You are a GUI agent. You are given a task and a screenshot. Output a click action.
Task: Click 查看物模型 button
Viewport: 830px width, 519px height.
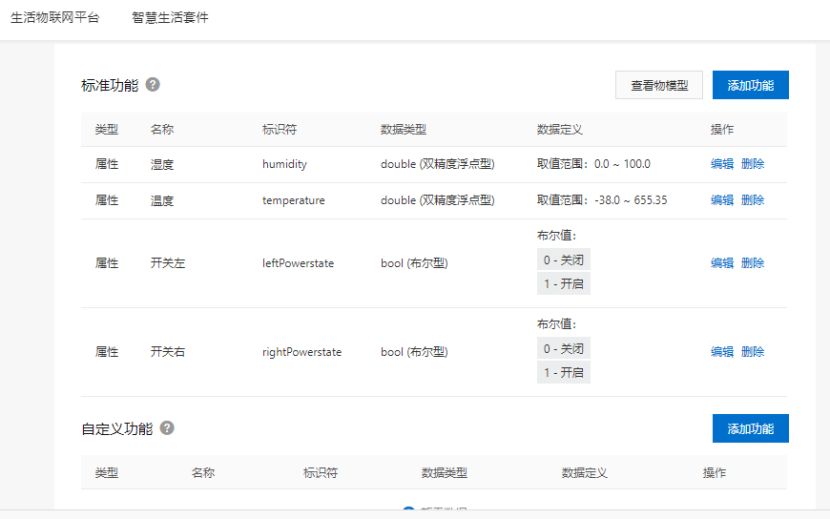[x=659, y=85]
